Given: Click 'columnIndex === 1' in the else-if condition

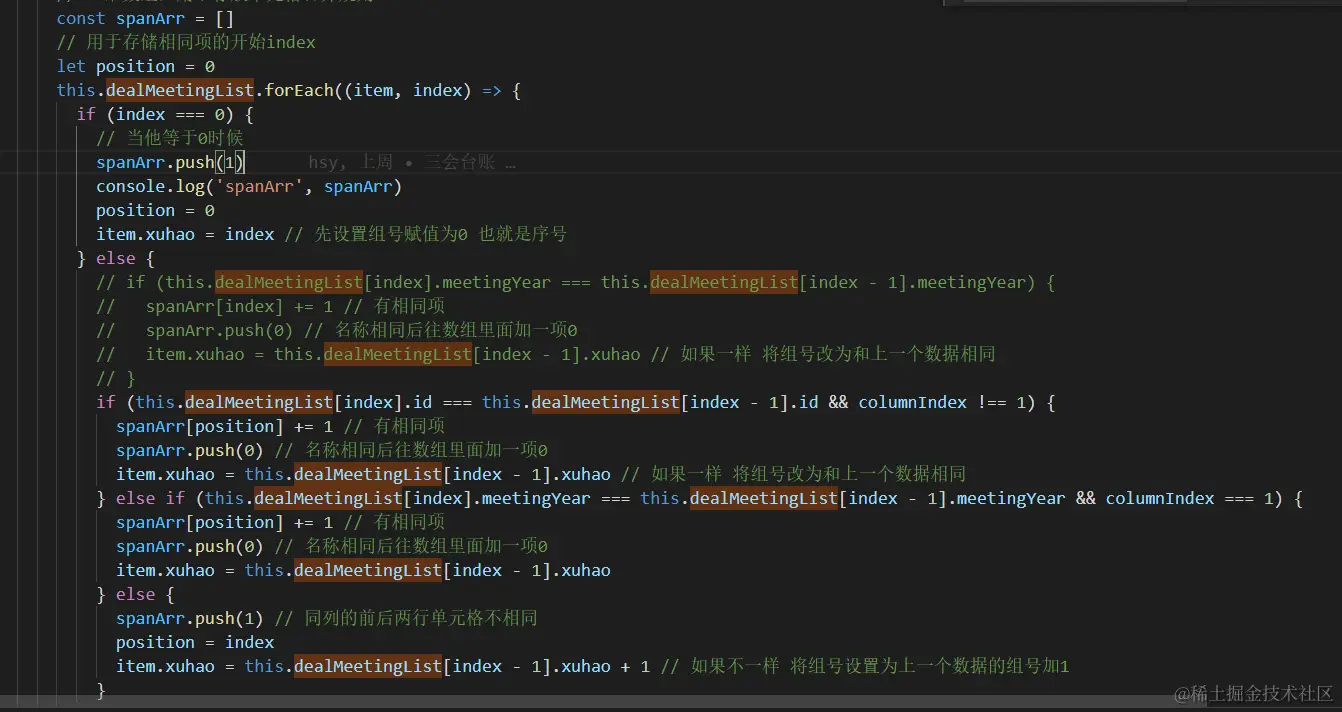Looking at the screenshot, I should point(1189,498).
